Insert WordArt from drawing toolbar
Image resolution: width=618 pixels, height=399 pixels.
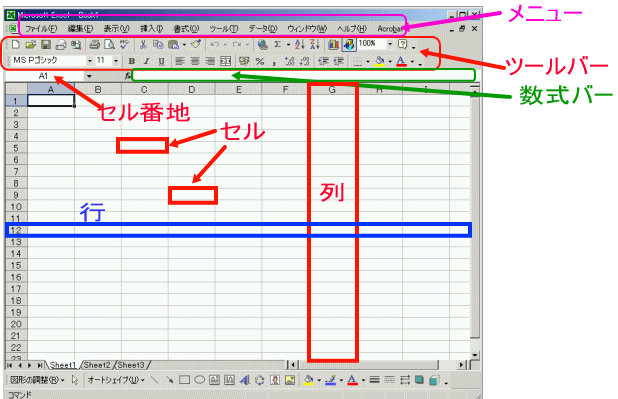(x=244, y=380)
